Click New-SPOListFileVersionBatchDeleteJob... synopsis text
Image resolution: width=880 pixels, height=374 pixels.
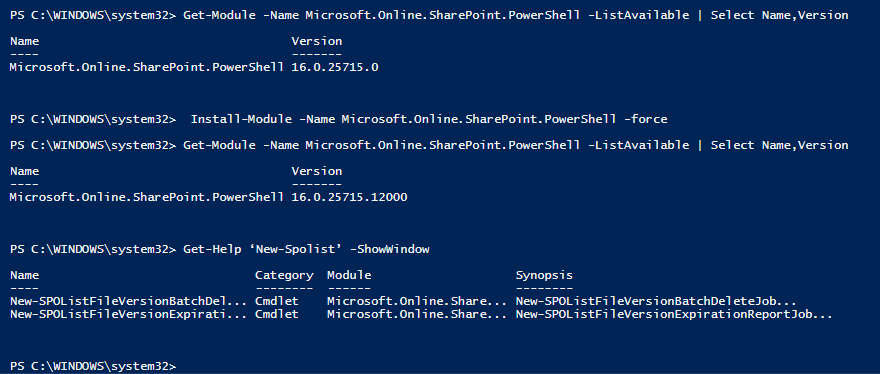[x=656, y=302]
